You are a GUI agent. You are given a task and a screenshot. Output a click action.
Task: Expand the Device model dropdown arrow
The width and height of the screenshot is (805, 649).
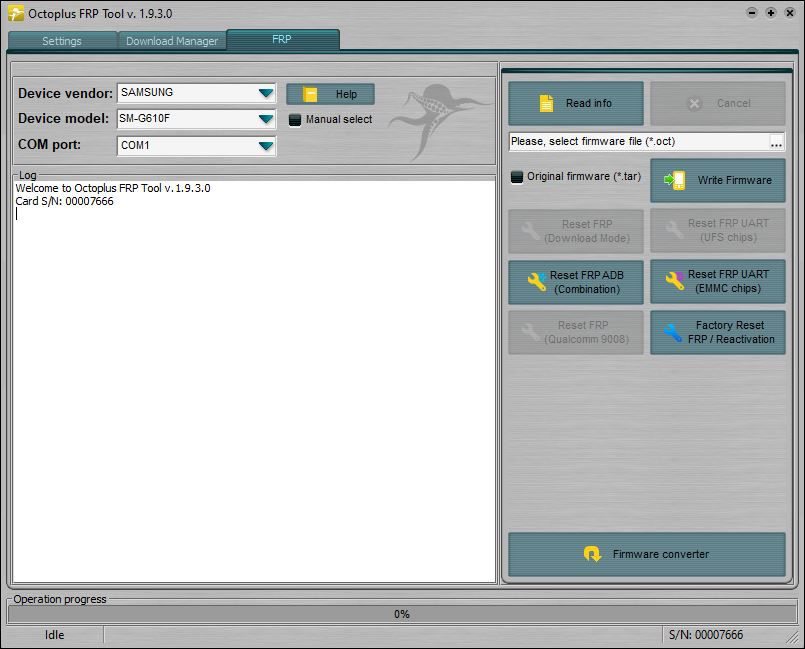(266, 119)
